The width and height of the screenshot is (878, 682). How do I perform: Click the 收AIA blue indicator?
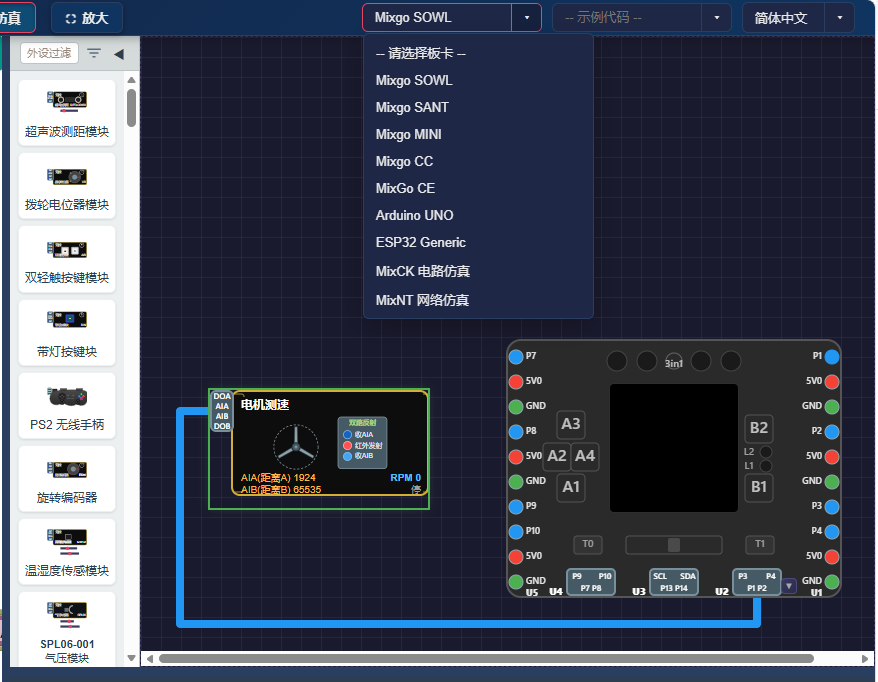pos(347,435)
